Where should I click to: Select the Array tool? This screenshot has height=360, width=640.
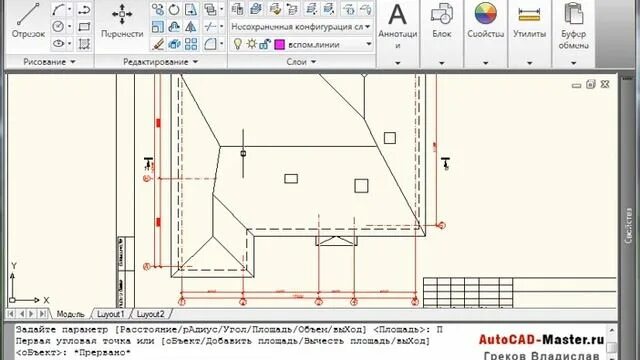191,44
